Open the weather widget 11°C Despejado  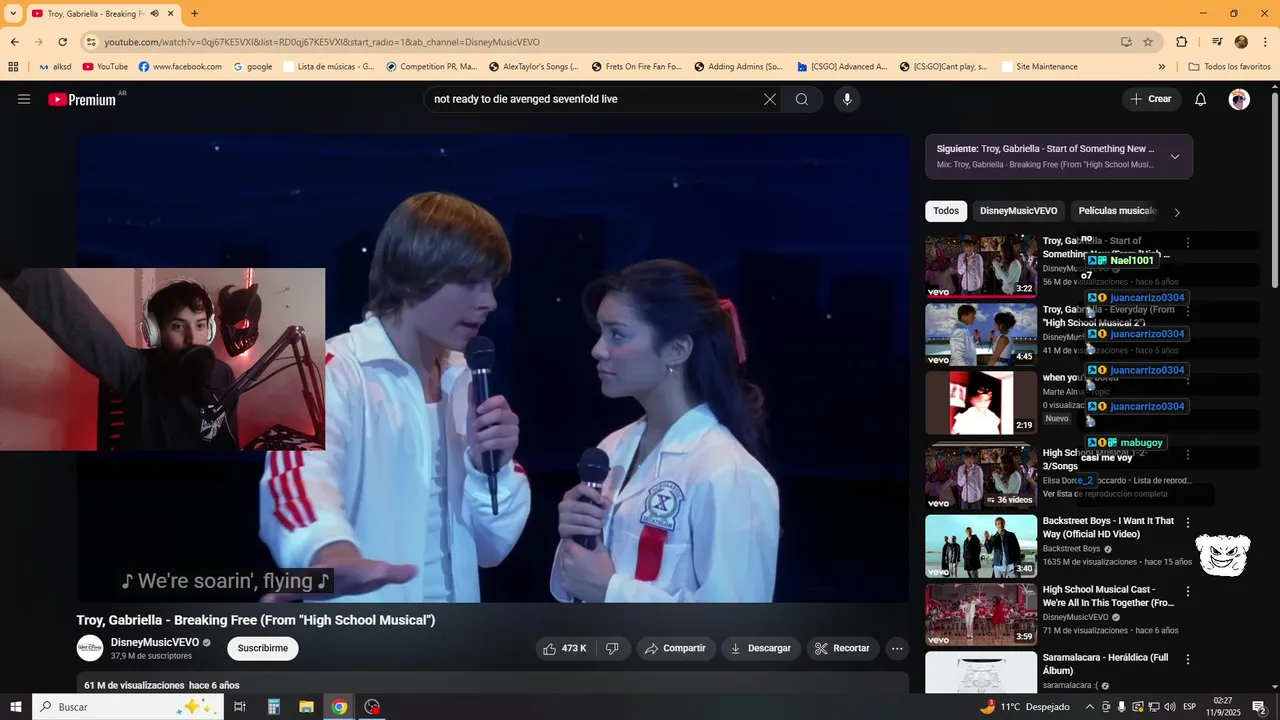pos(1025,707)
